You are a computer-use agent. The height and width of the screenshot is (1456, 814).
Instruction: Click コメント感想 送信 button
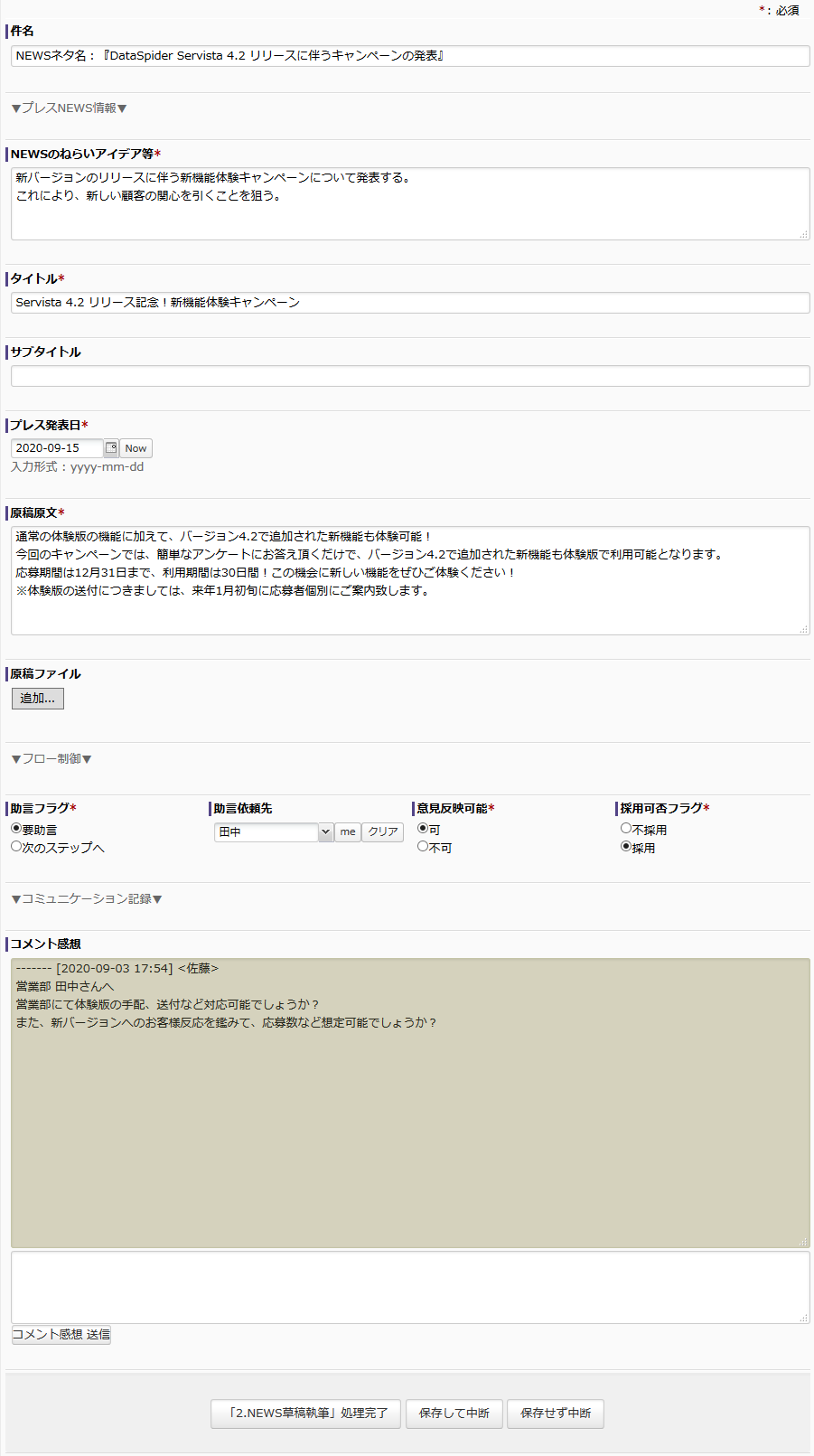61,1335
